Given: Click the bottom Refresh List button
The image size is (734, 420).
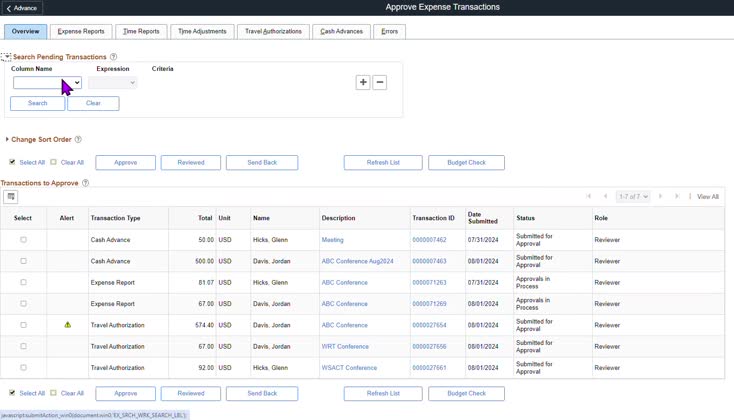Looking at the screenshot, I should [383, 393].
